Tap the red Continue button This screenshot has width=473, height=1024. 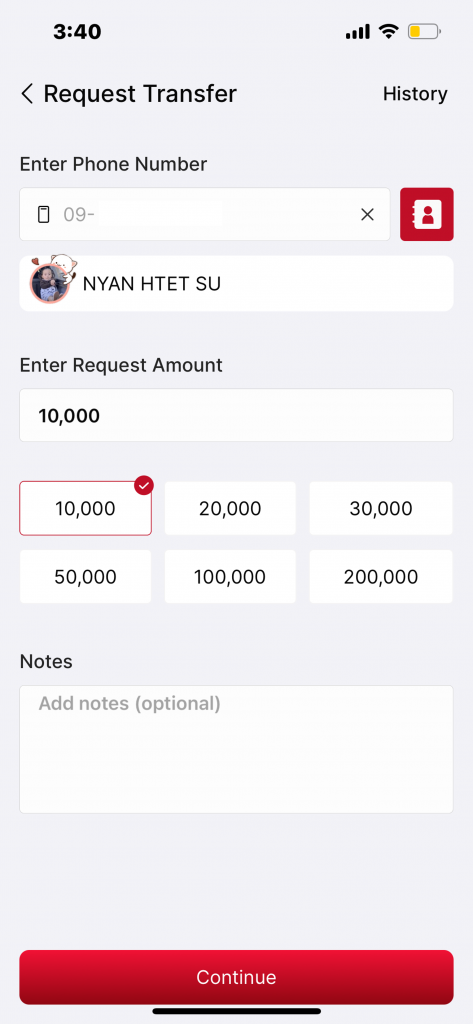[x=236, y=977]
